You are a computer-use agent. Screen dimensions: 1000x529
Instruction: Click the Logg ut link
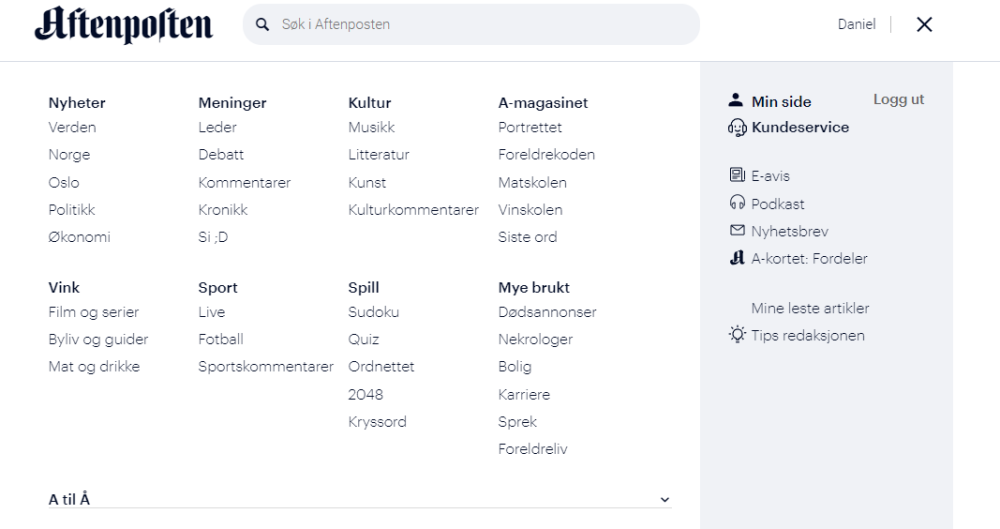click(x=898, y=100)
